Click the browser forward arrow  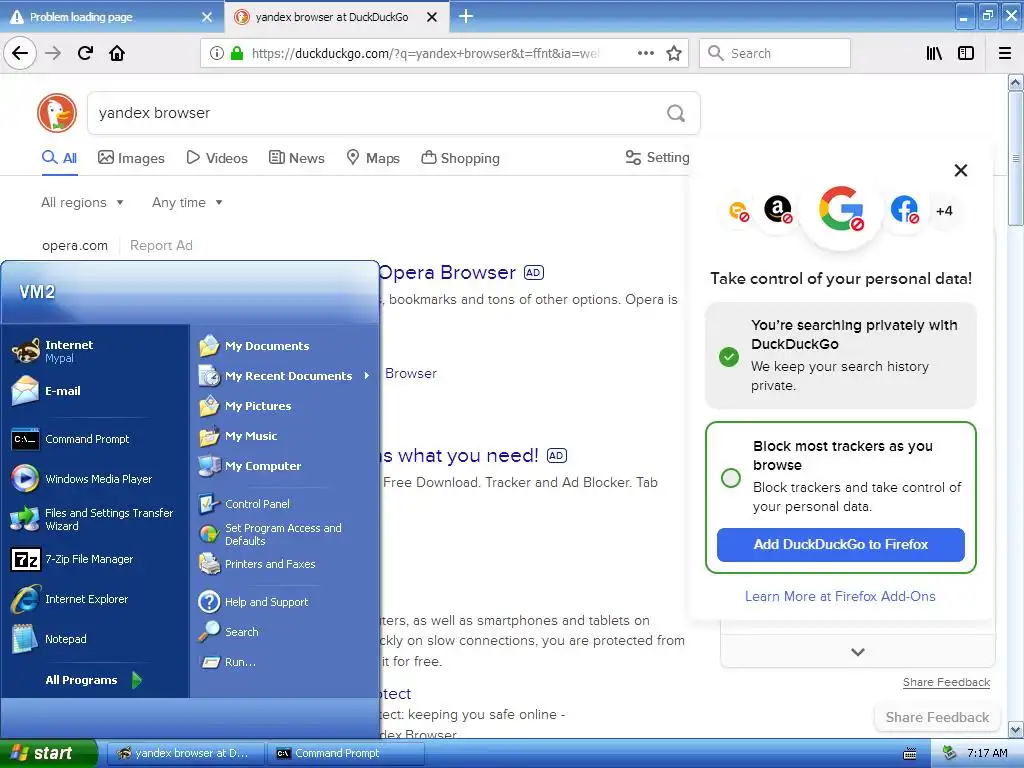53,53
